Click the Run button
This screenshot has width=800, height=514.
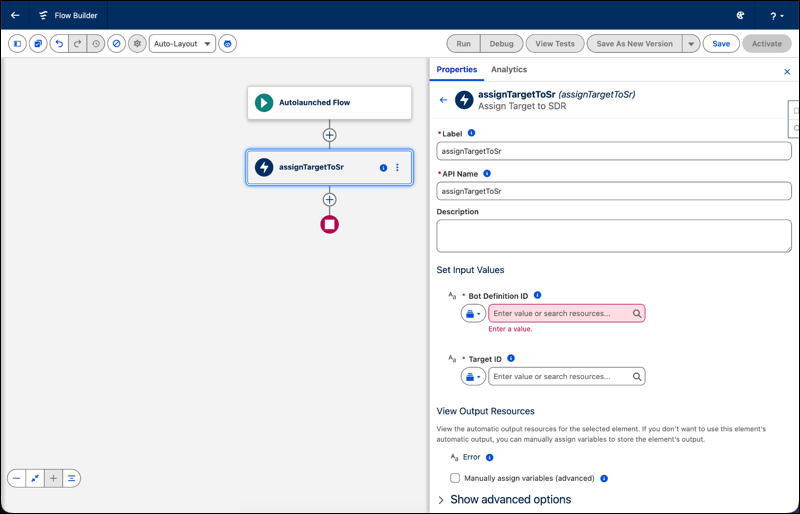point(463,44)
